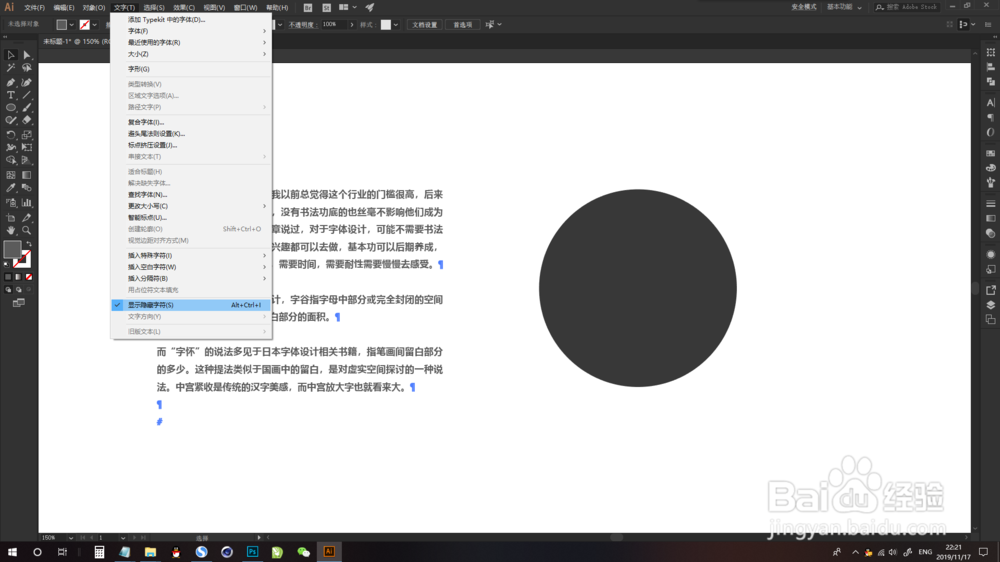Set fill mode to Color in toolbox

coord(8,277)
